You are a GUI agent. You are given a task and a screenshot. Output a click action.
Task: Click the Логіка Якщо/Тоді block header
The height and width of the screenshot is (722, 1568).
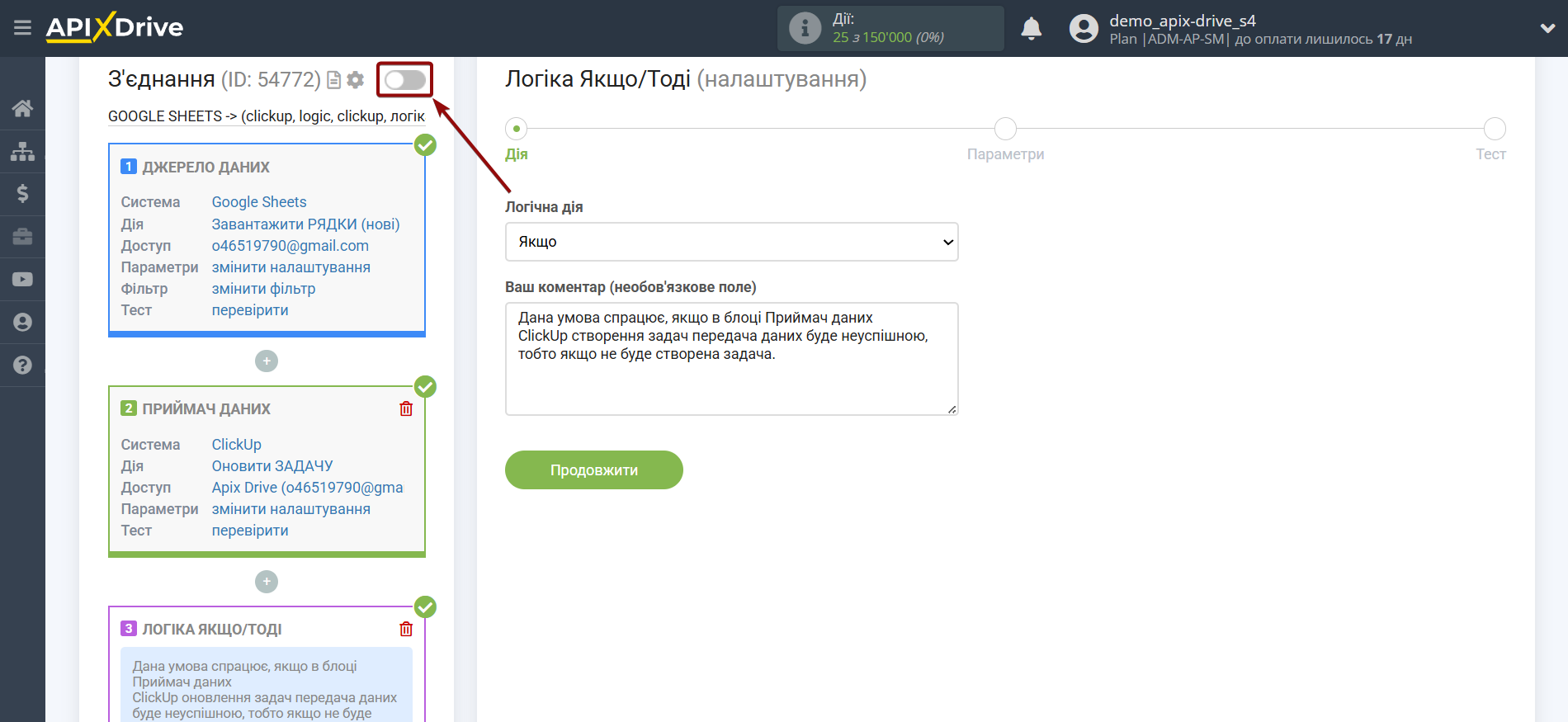point(212,630)
